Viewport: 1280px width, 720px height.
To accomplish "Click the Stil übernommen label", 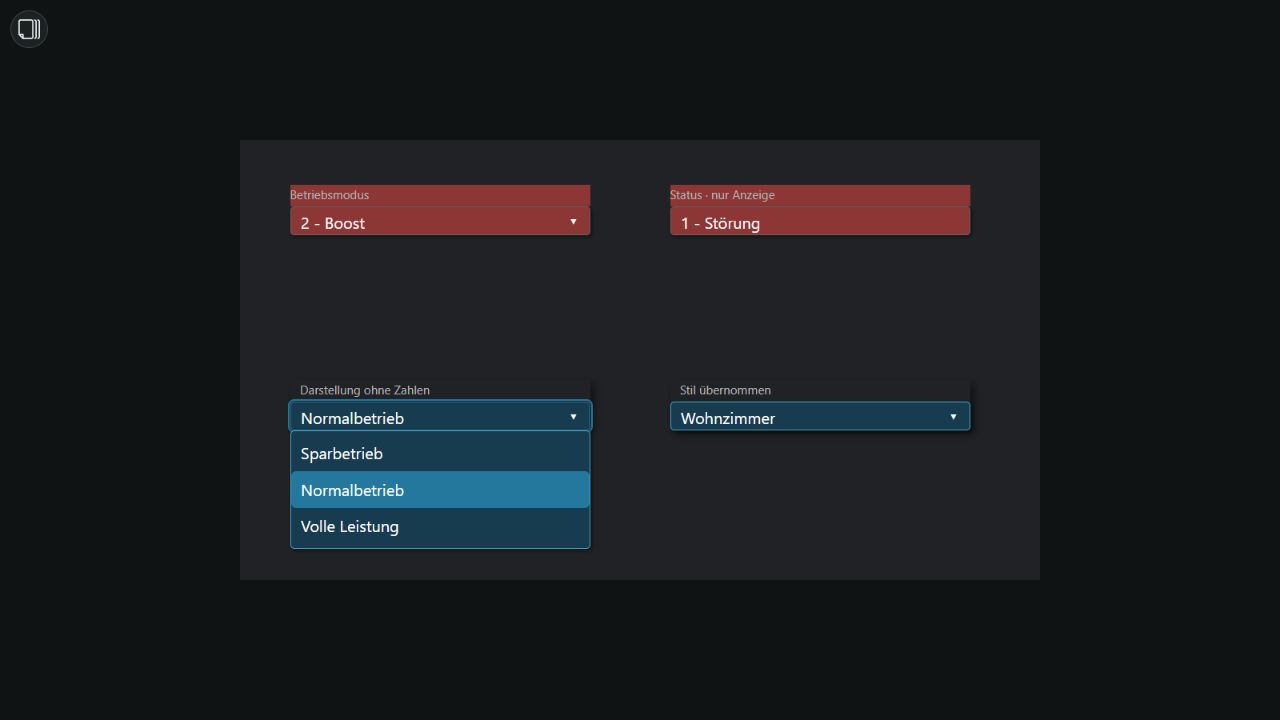I will tap(725, 390).
